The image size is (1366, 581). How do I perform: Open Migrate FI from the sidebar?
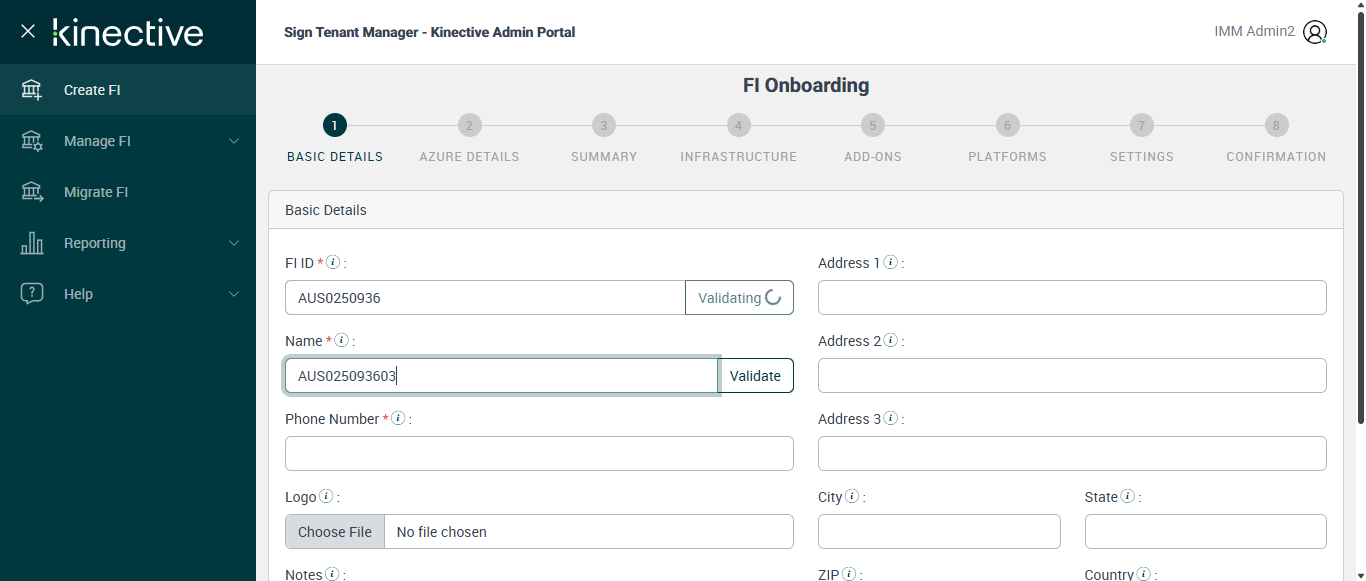tap(96, 192)
